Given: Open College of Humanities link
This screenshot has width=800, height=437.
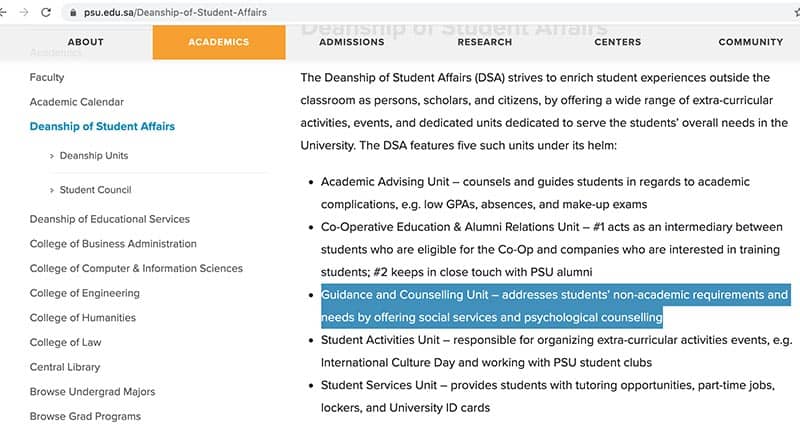Looking at the screenshot, I should click(83, 318).
